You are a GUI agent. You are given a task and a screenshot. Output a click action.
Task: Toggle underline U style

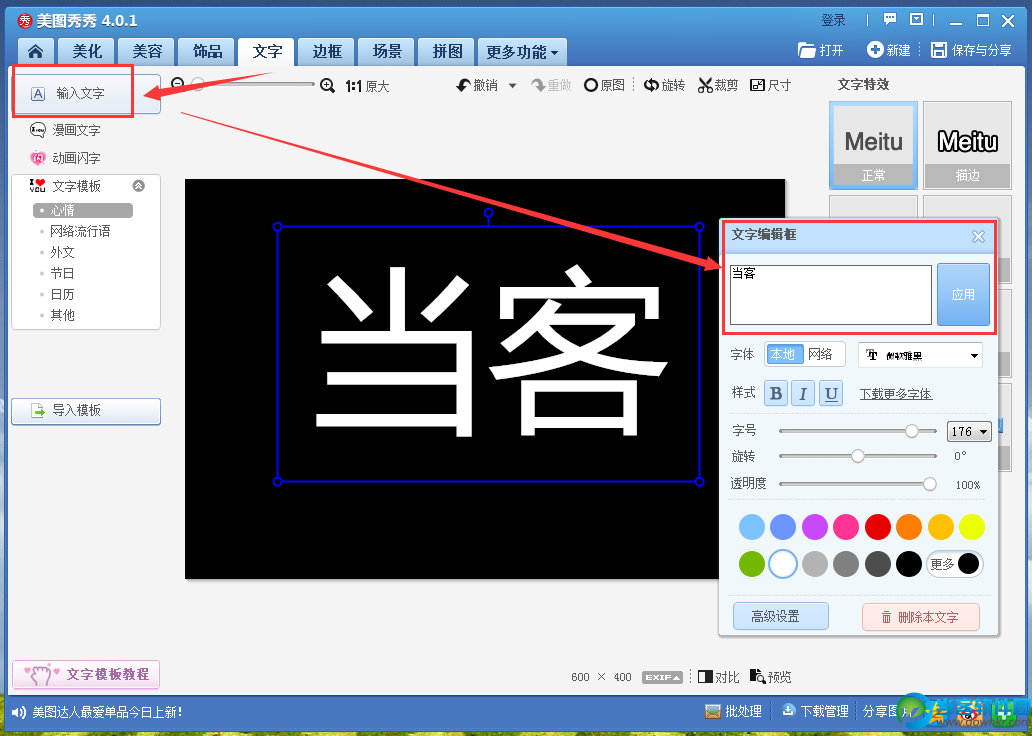pyautogui.click(x=831, y=394)
